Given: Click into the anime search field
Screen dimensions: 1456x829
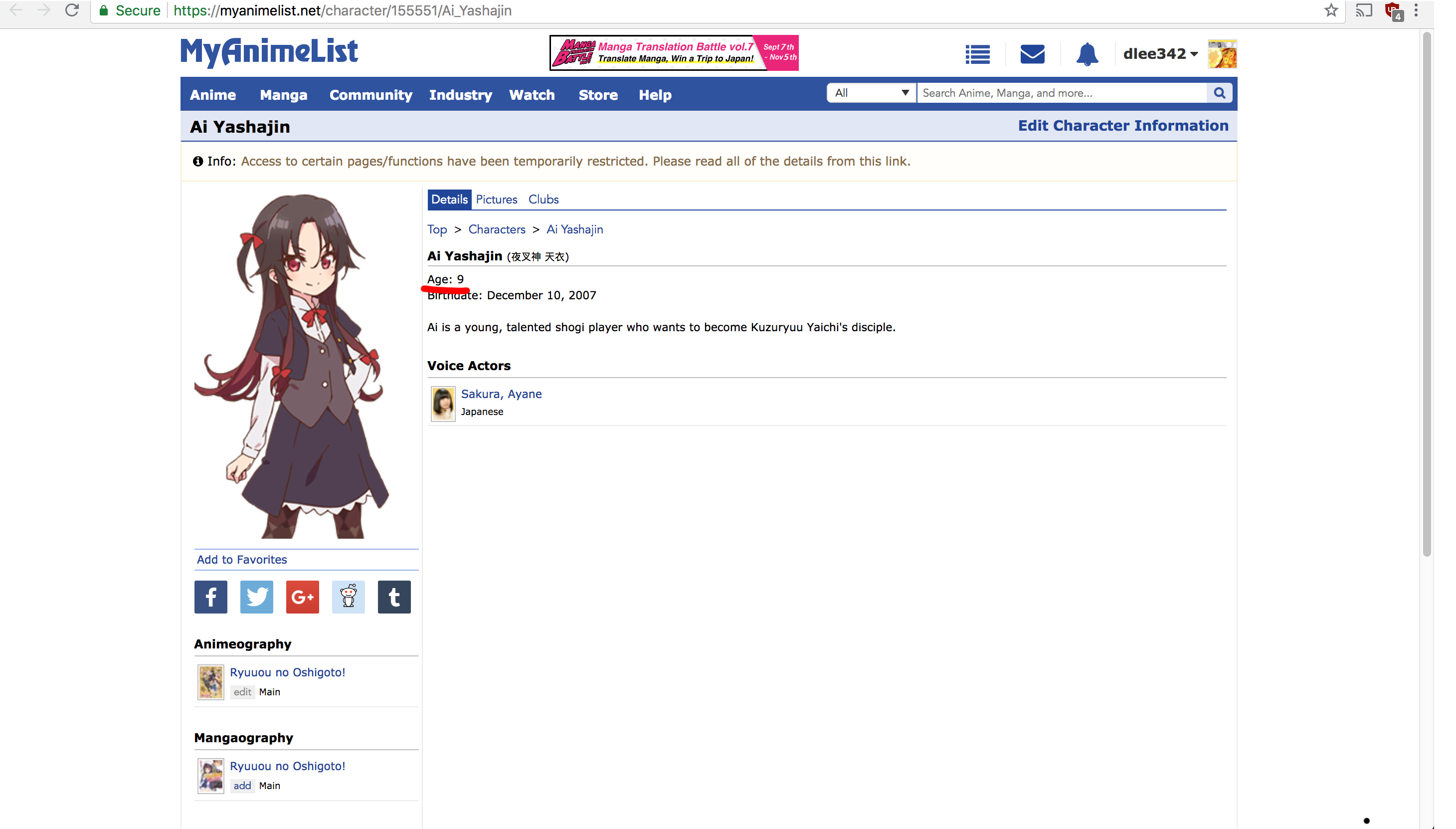Looking at the screenshot, I should coord(1062,93).
